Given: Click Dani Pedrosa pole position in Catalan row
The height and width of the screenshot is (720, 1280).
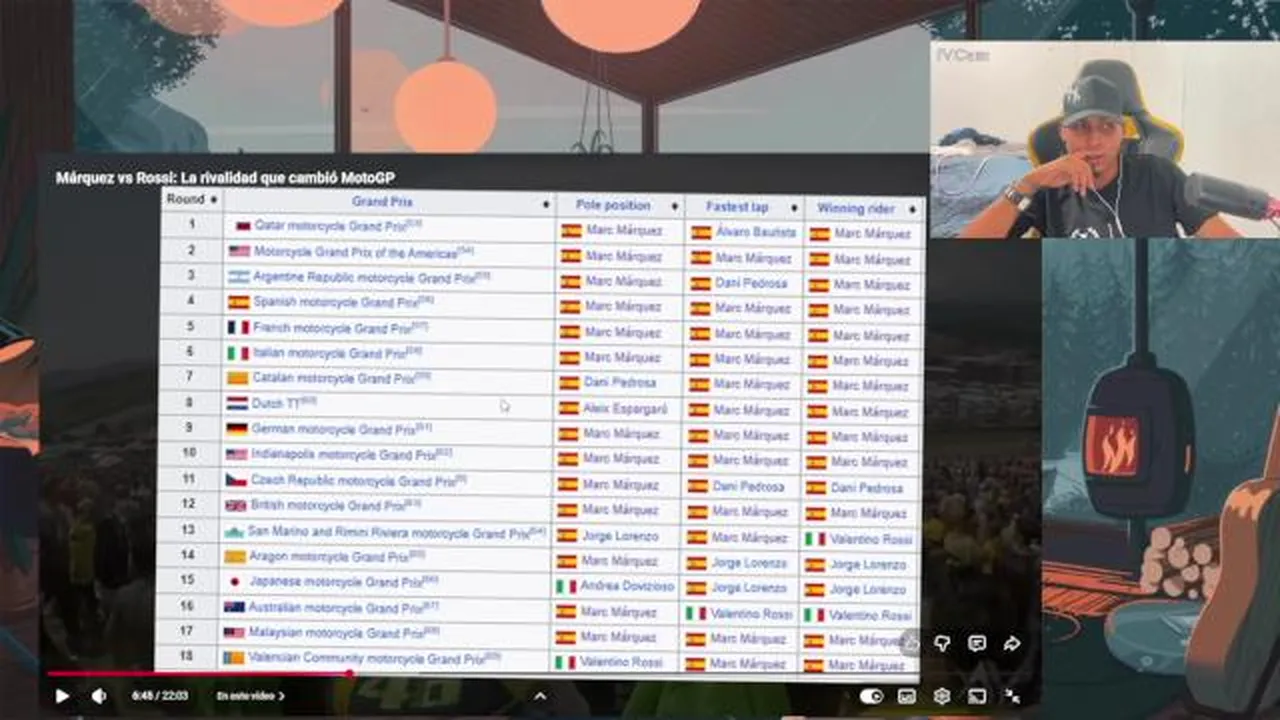Looking at the screenshot, I should pos(620,382).
